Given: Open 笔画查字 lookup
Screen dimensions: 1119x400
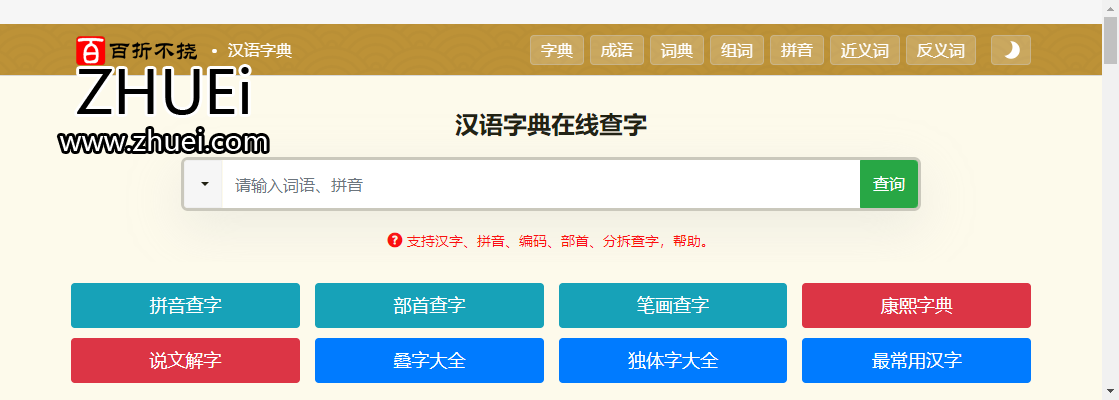Looking at the screenshot, I should (673, 305).
